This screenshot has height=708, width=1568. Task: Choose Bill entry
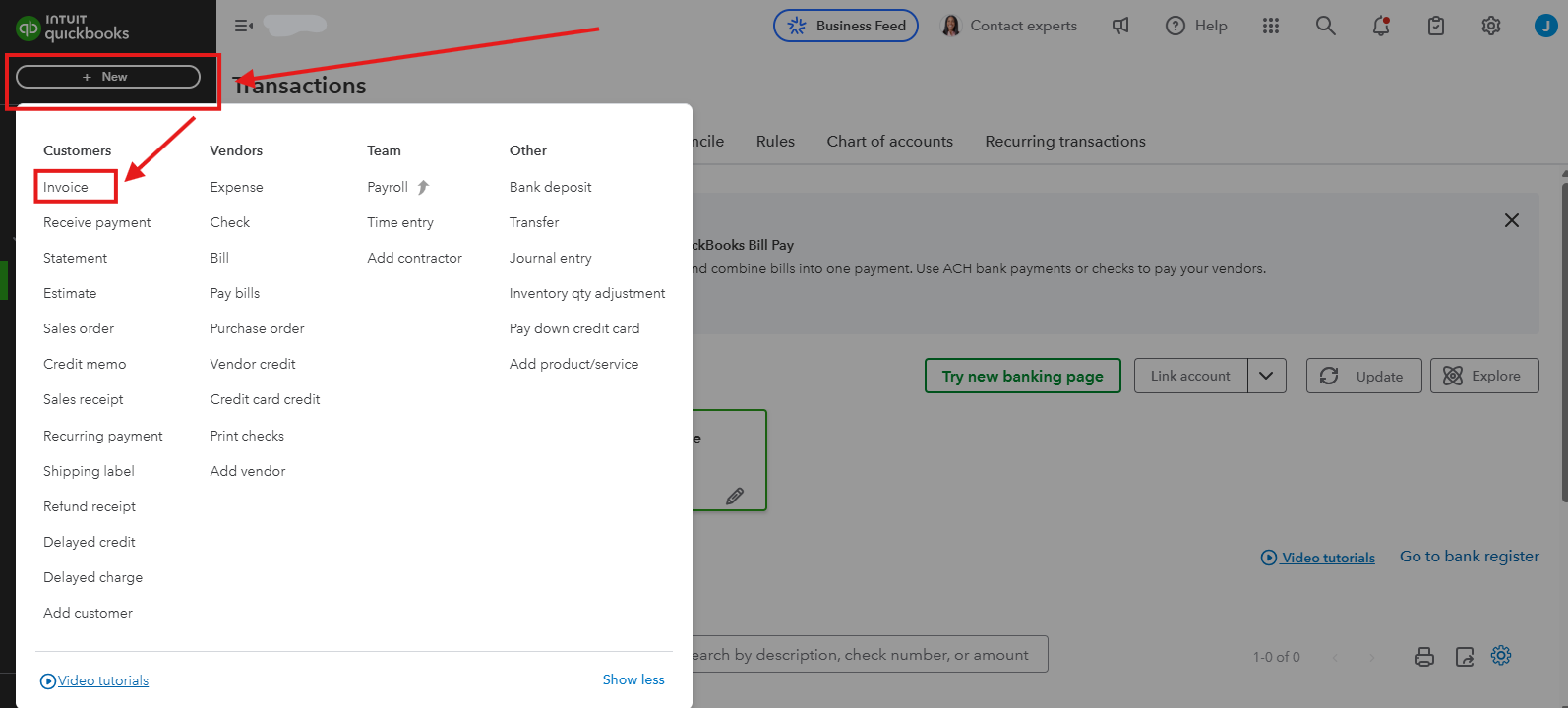pos(219,258)
